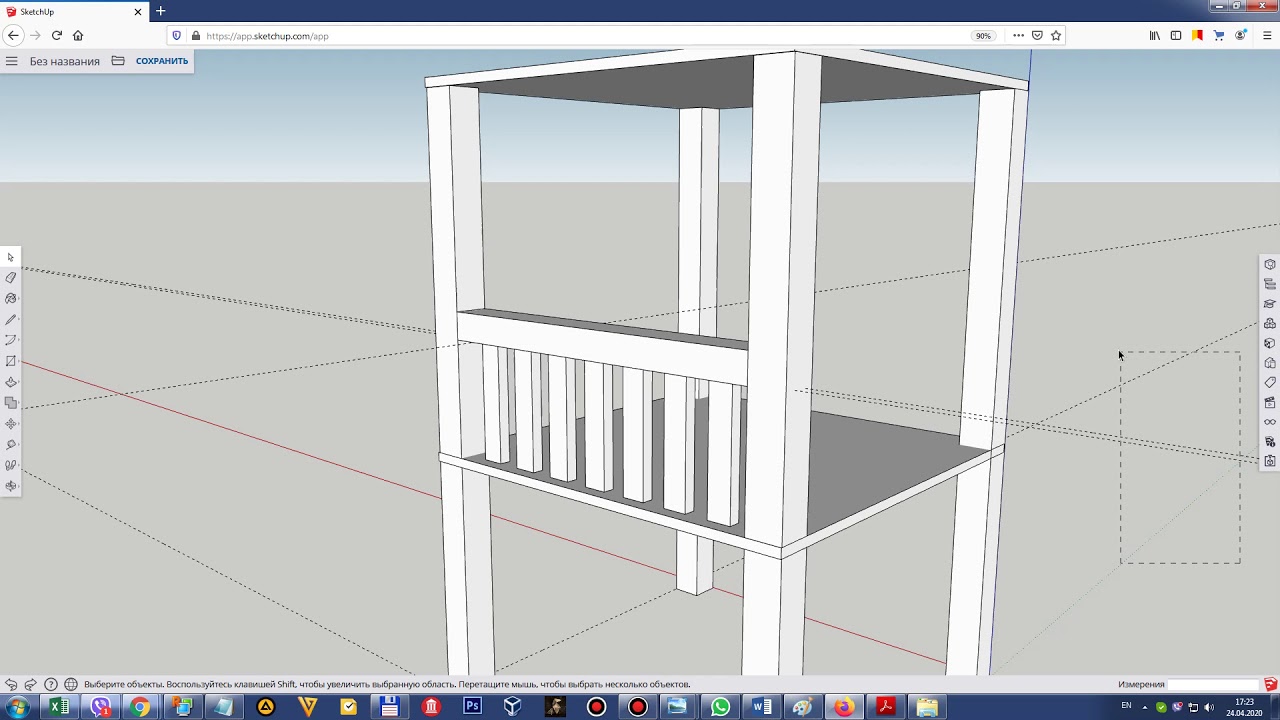
Task: Open WhatsApp from the taskbar
Action: pos(720,707)
